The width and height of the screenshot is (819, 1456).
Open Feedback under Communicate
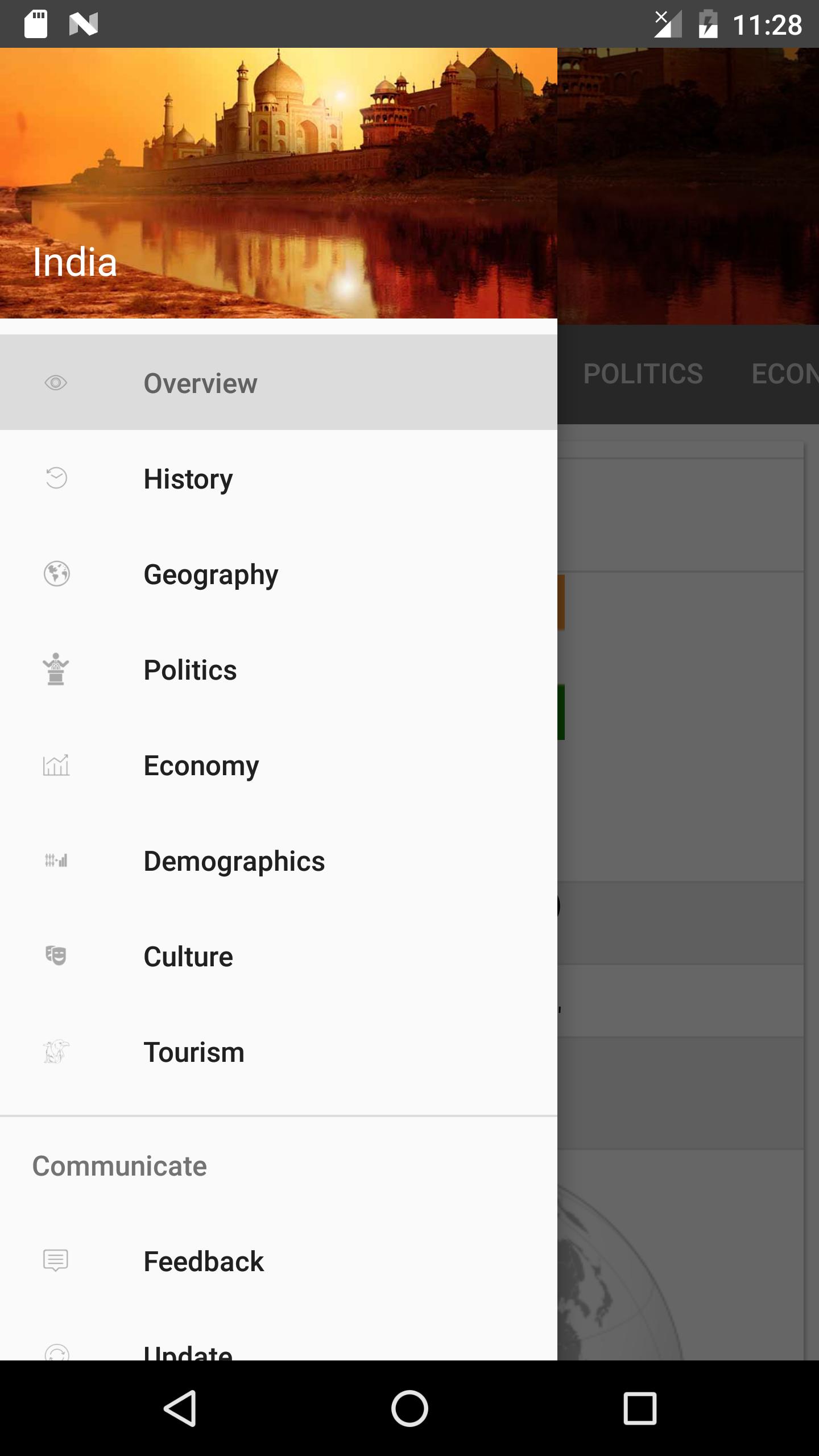(279, 1261)
